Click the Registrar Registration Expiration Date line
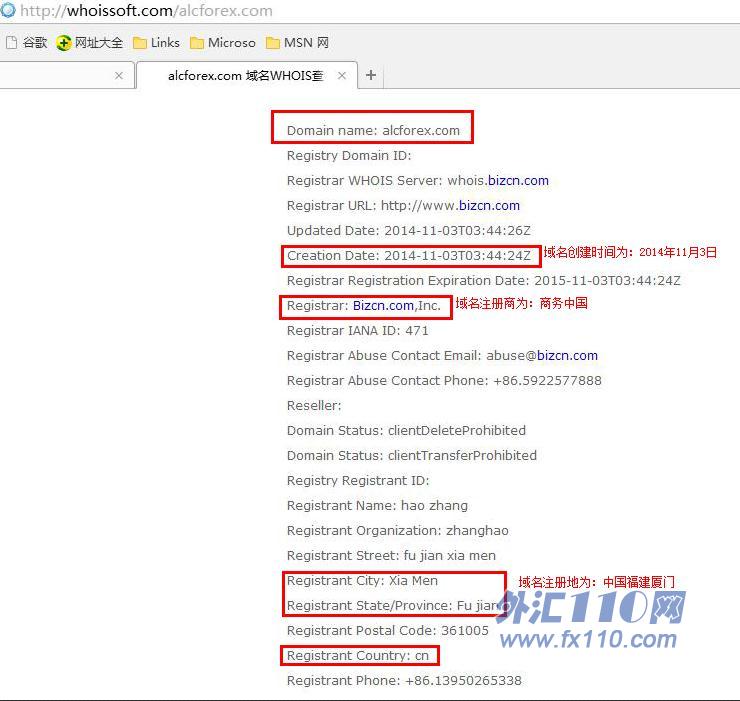 pyautogui.click(x=484, y=281)
